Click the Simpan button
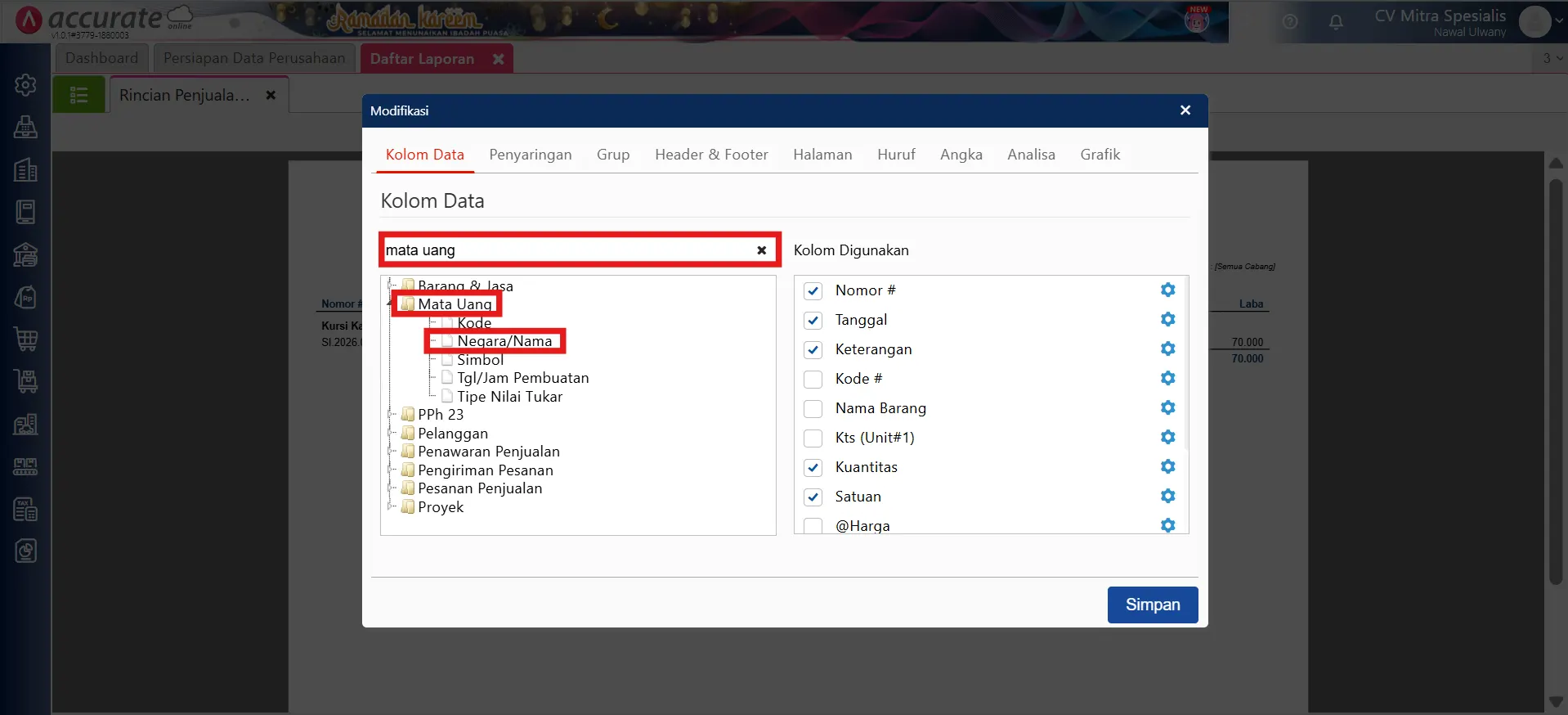The height and width of the screenshot is (715, 1568). pos(1152,605)
